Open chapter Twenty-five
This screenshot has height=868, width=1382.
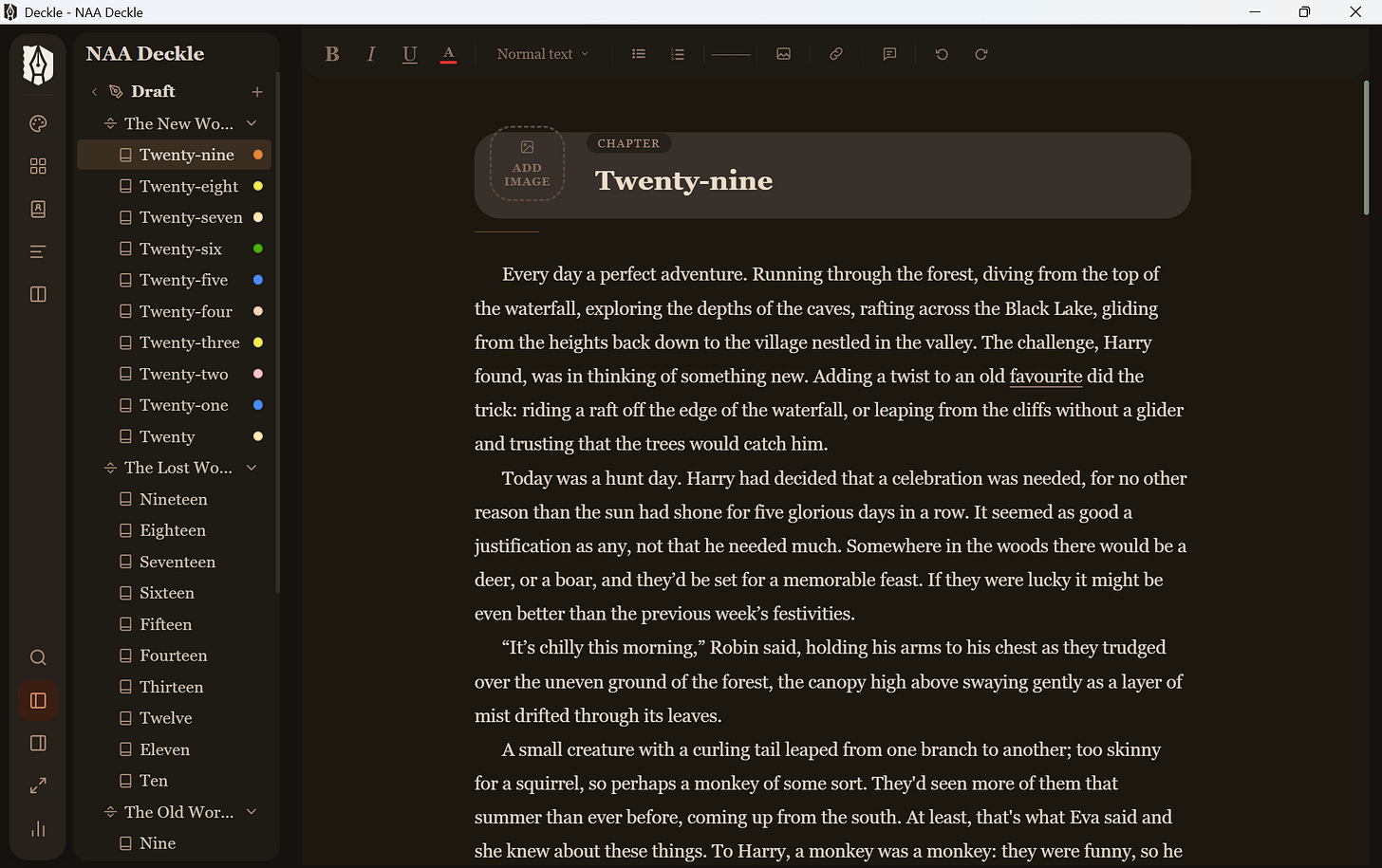pos(175,280)
